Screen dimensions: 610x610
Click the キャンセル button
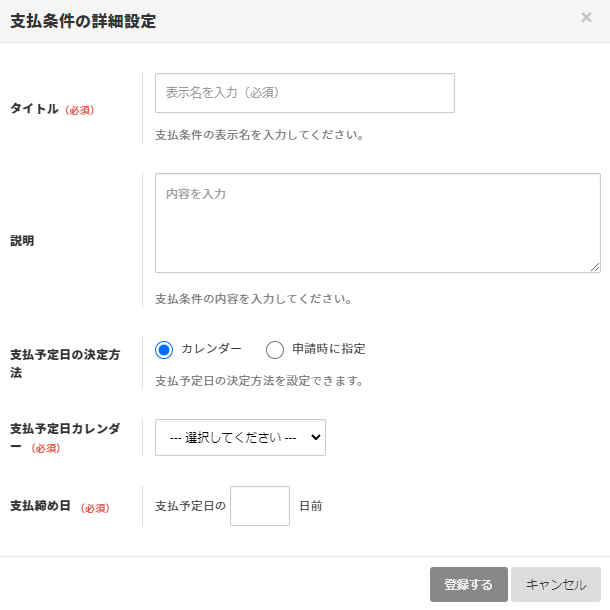(x=556, y=584)
